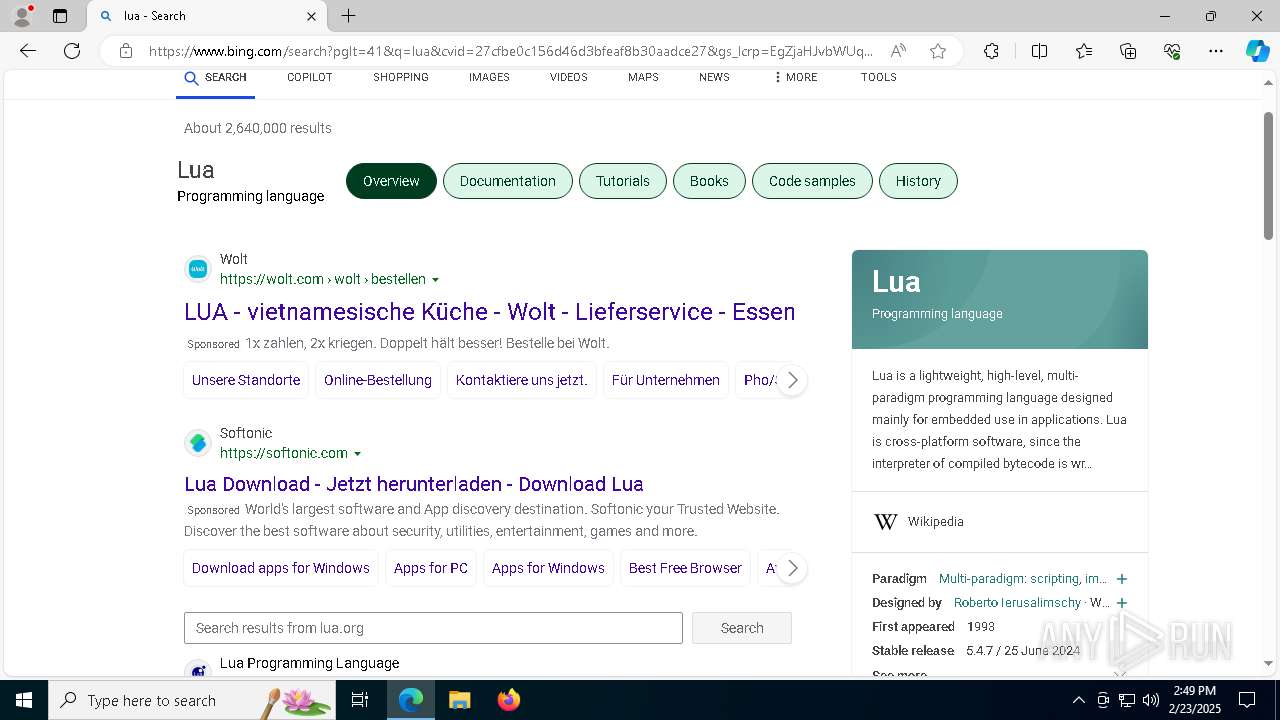Screen dimensions: 1280x720
Task: Open File Explorer from taskbar
Action: click(x=459, y=700)
